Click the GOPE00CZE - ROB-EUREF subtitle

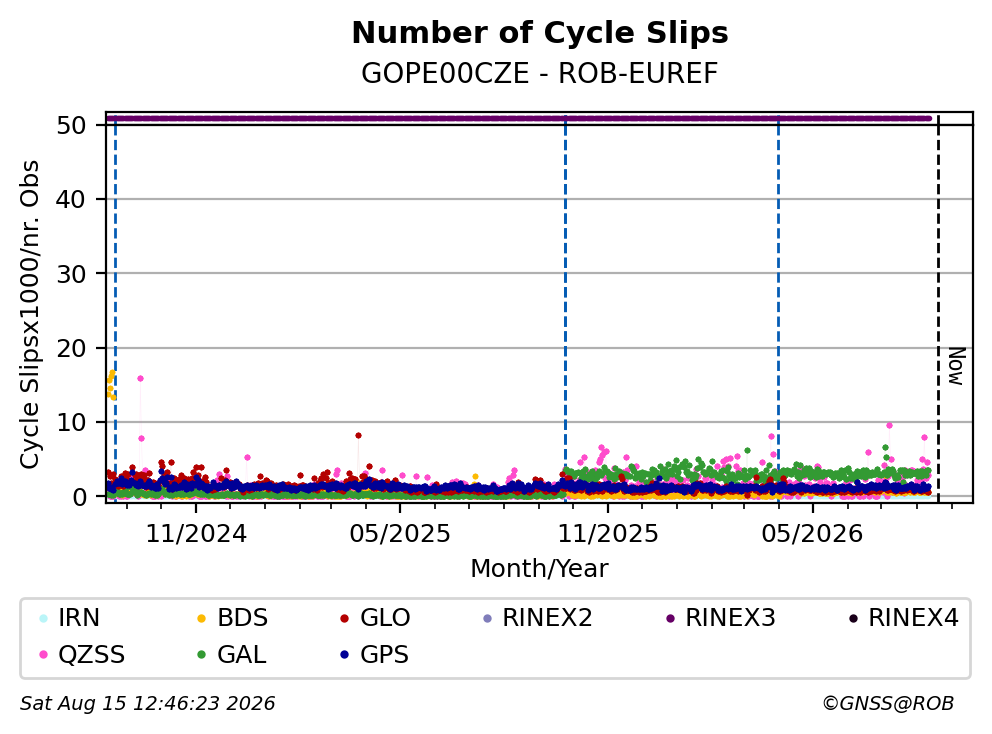pos(540,73)
